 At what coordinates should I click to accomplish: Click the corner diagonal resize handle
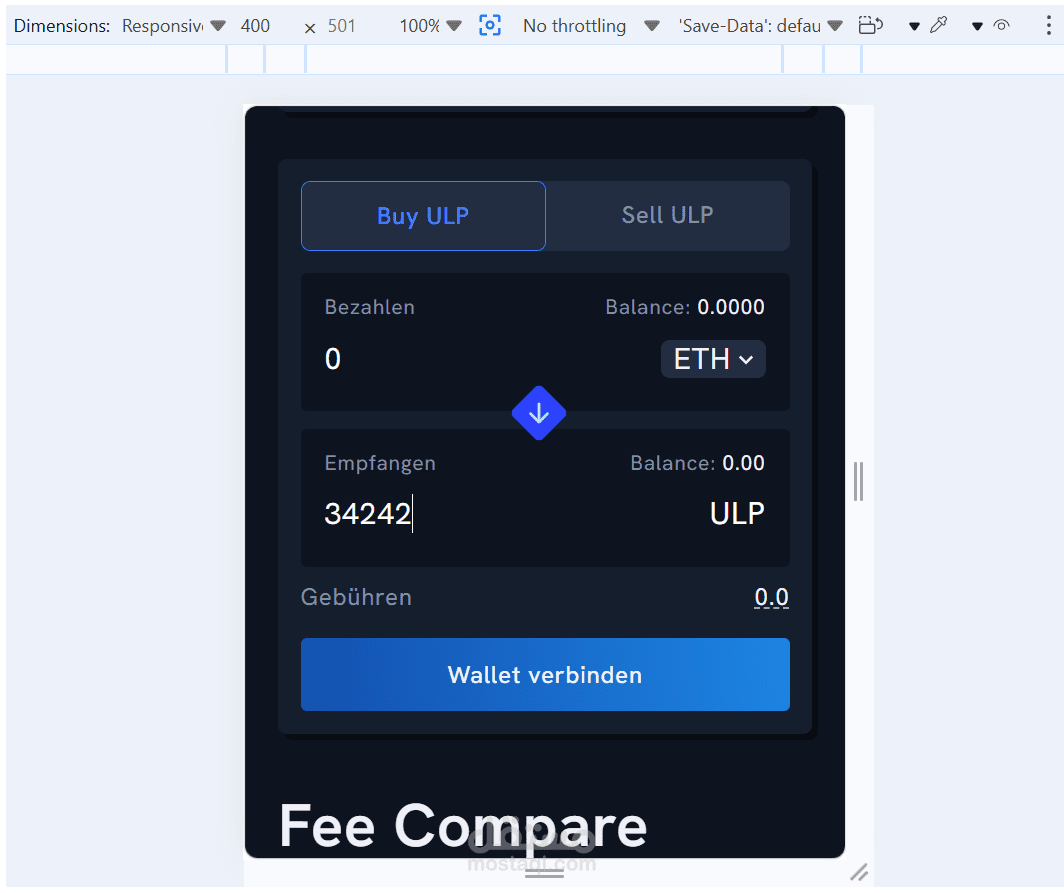tap(859, 872)
